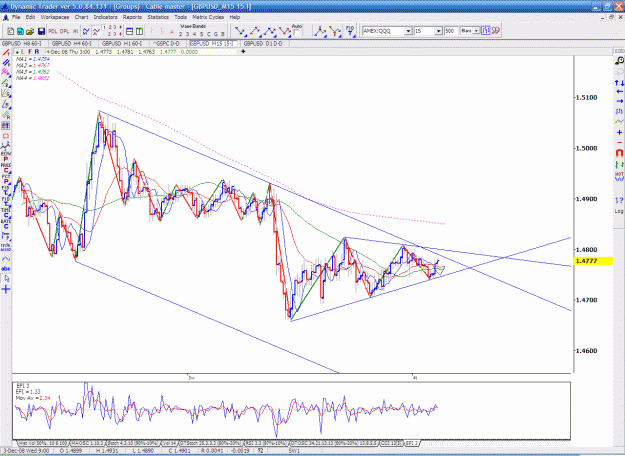This screenshot has width=625, height=456.
Task: Open the Bars chart type dropdown
Action: [x=476, y=31]
